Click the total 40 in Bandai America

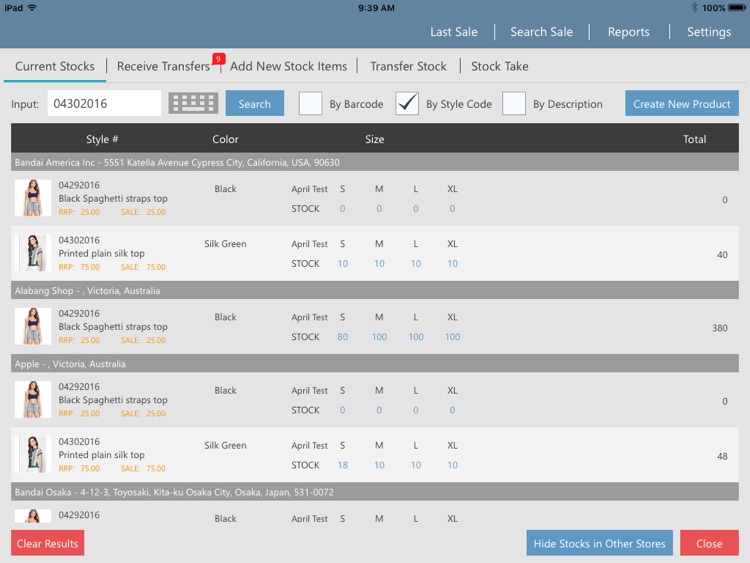(722, 255)
